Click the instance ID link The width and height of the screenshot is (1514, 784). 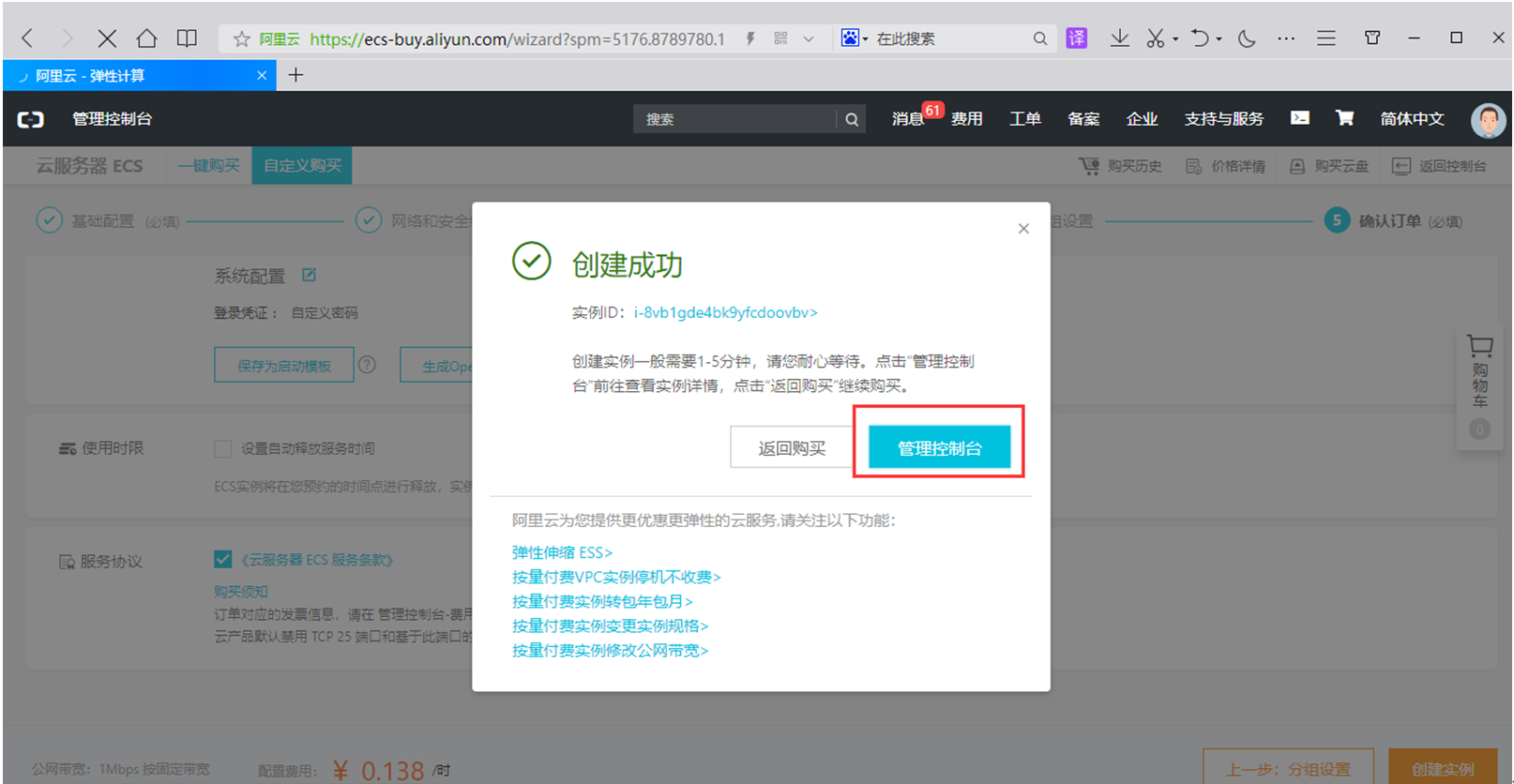pos(725,313)
